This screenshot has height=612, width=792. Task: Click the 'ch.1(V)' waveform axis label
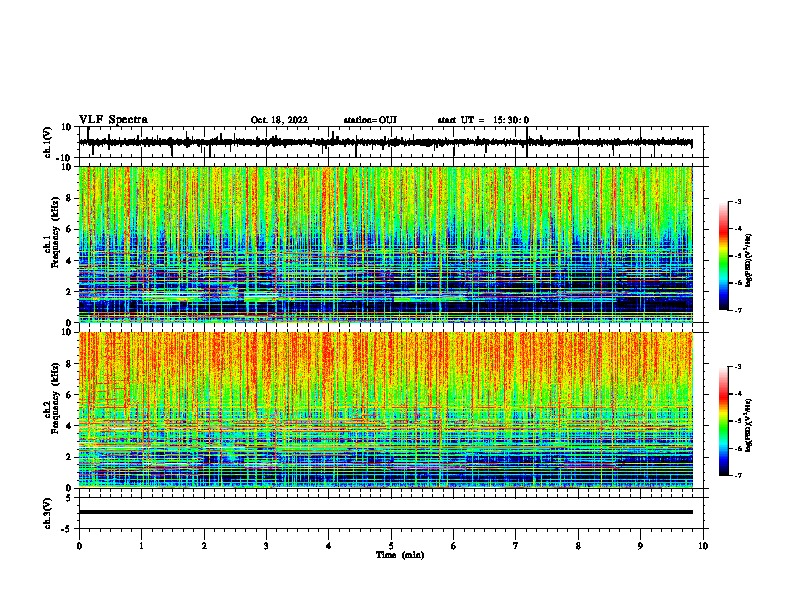[49, 142]
